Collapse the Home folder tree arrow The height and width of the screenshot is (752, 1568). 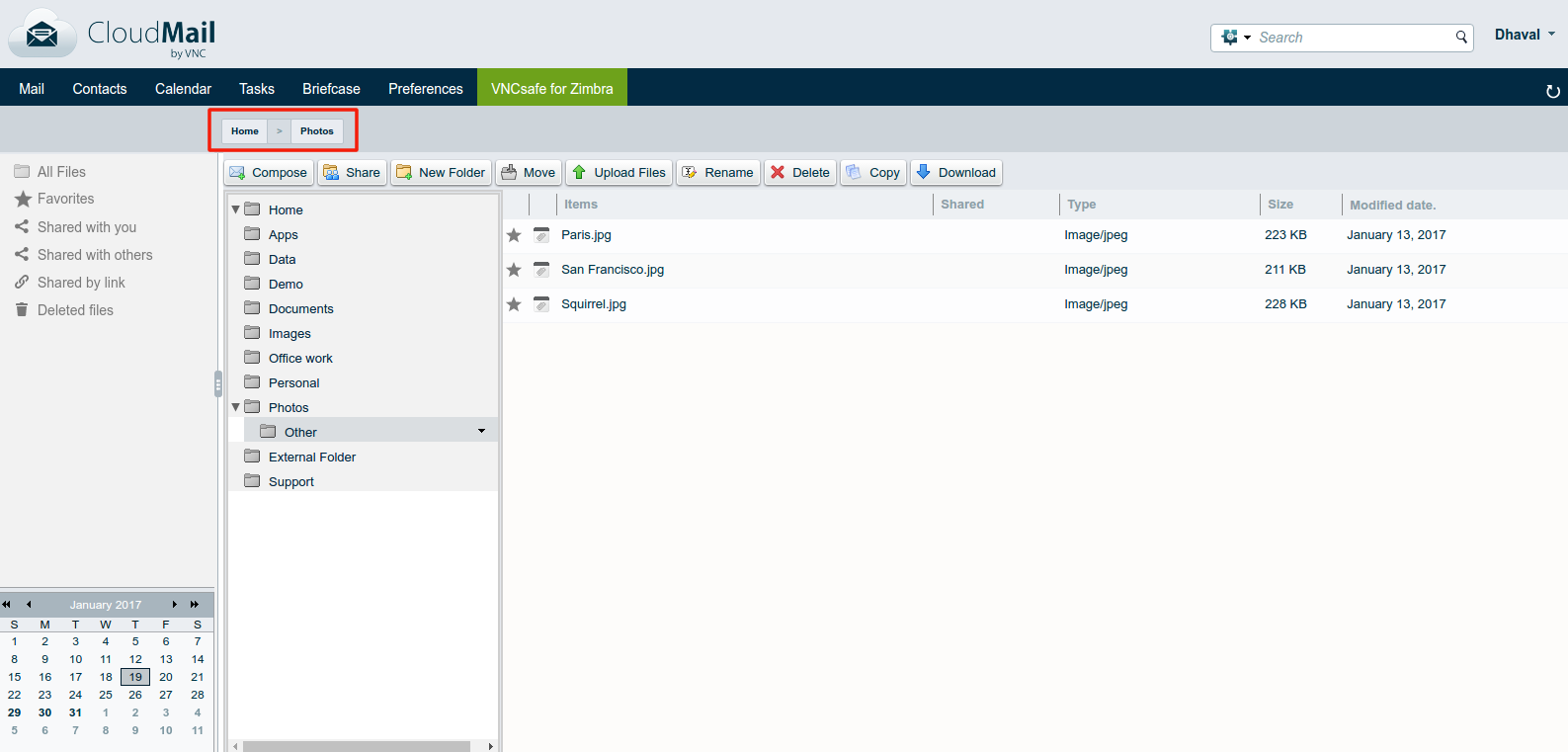[235, 209]
